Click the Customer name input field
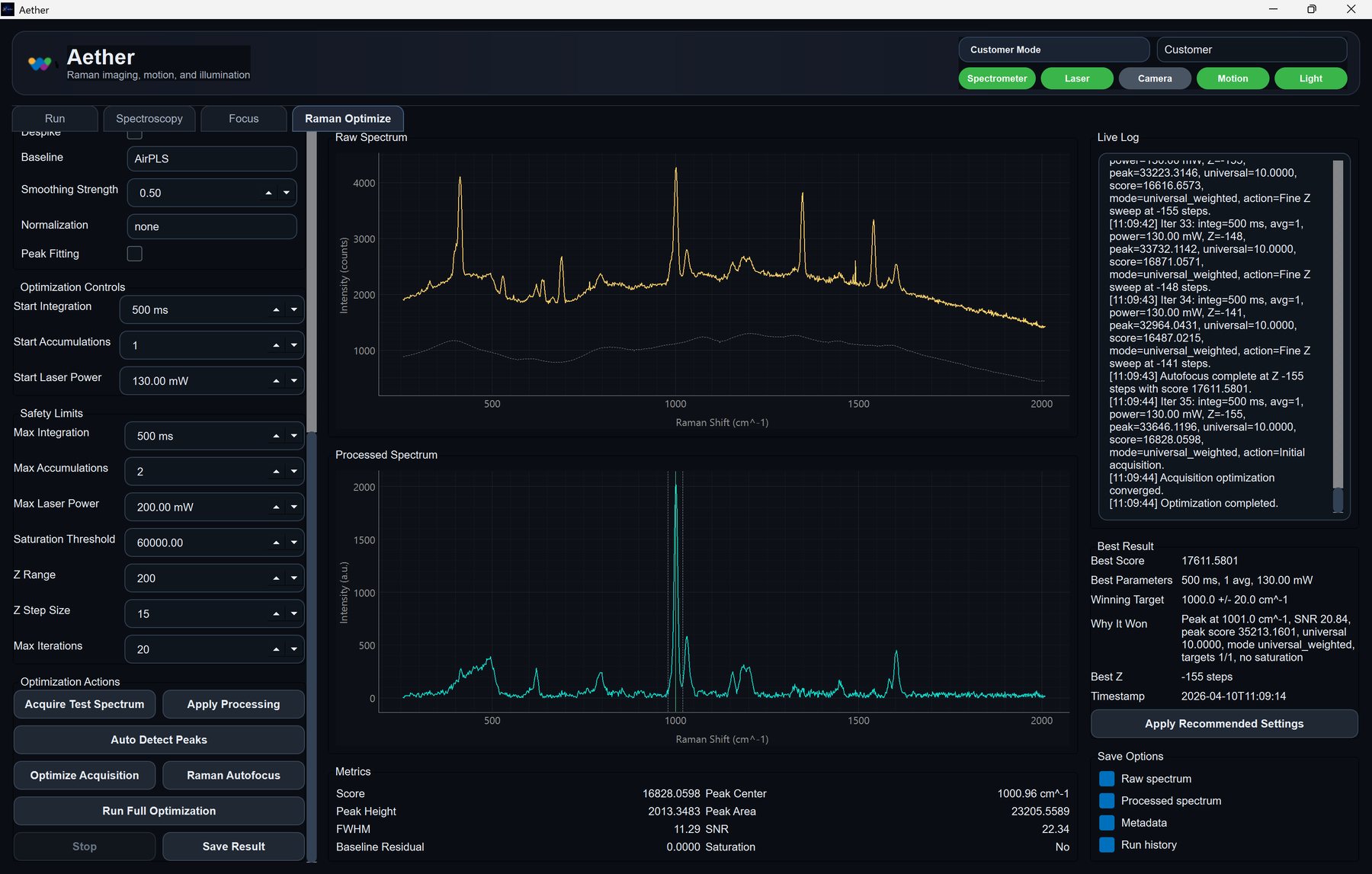Image resolution: width=1372 pixels, height=874 pixels. tap(1252, 50)
